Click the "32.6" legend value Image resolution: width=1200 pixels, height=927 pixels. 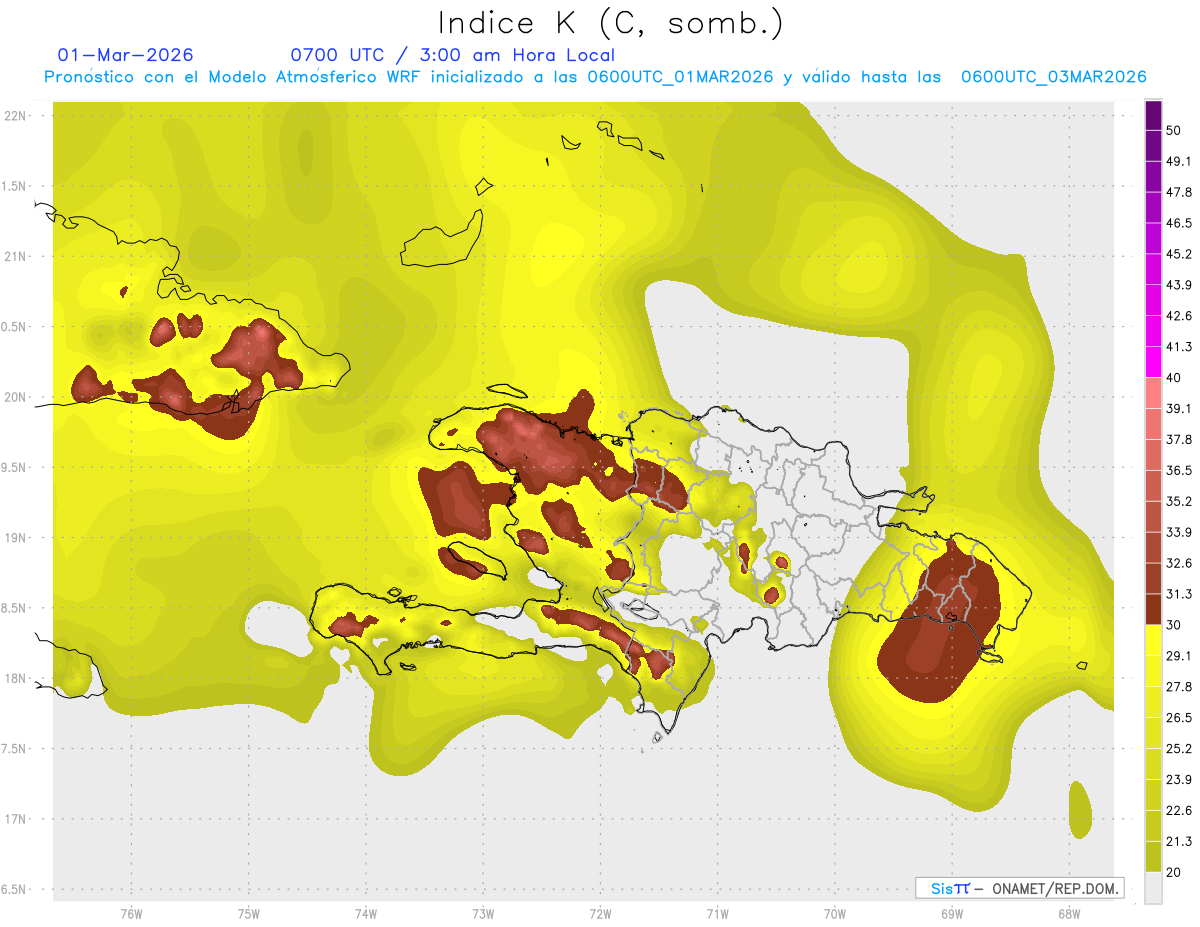pyautogui.click(x=1179, y=563)
